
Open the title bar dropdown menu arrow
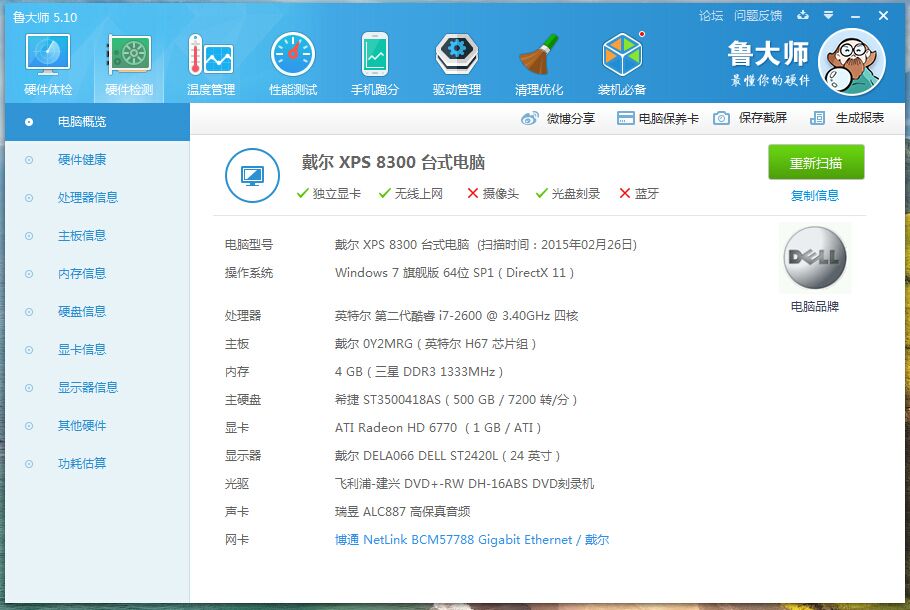tap(829, 15)
